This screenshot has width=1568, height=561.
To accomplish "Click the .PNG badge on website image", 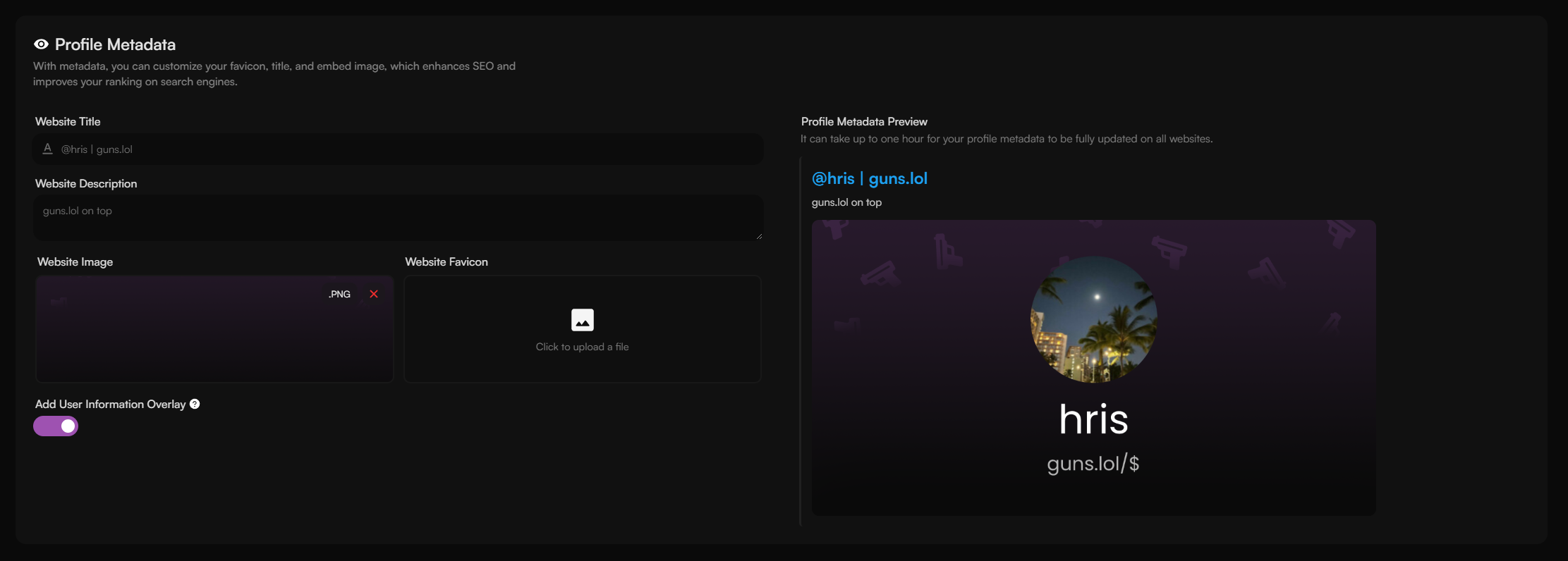I will [339, 294].
